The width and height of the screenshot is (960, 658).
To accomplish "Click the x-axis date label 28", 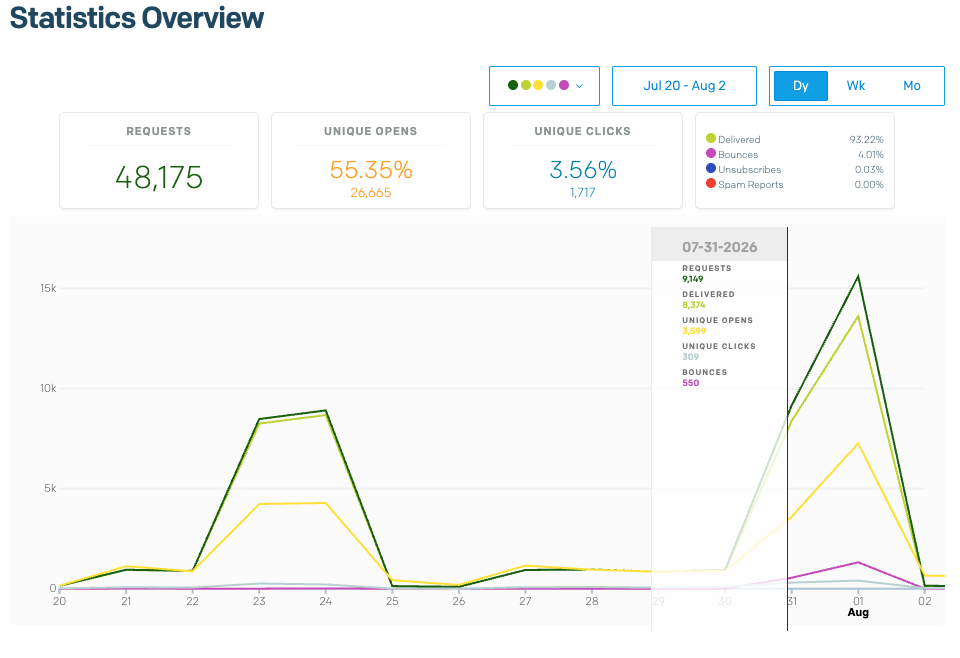I will (x=591, y=601).
